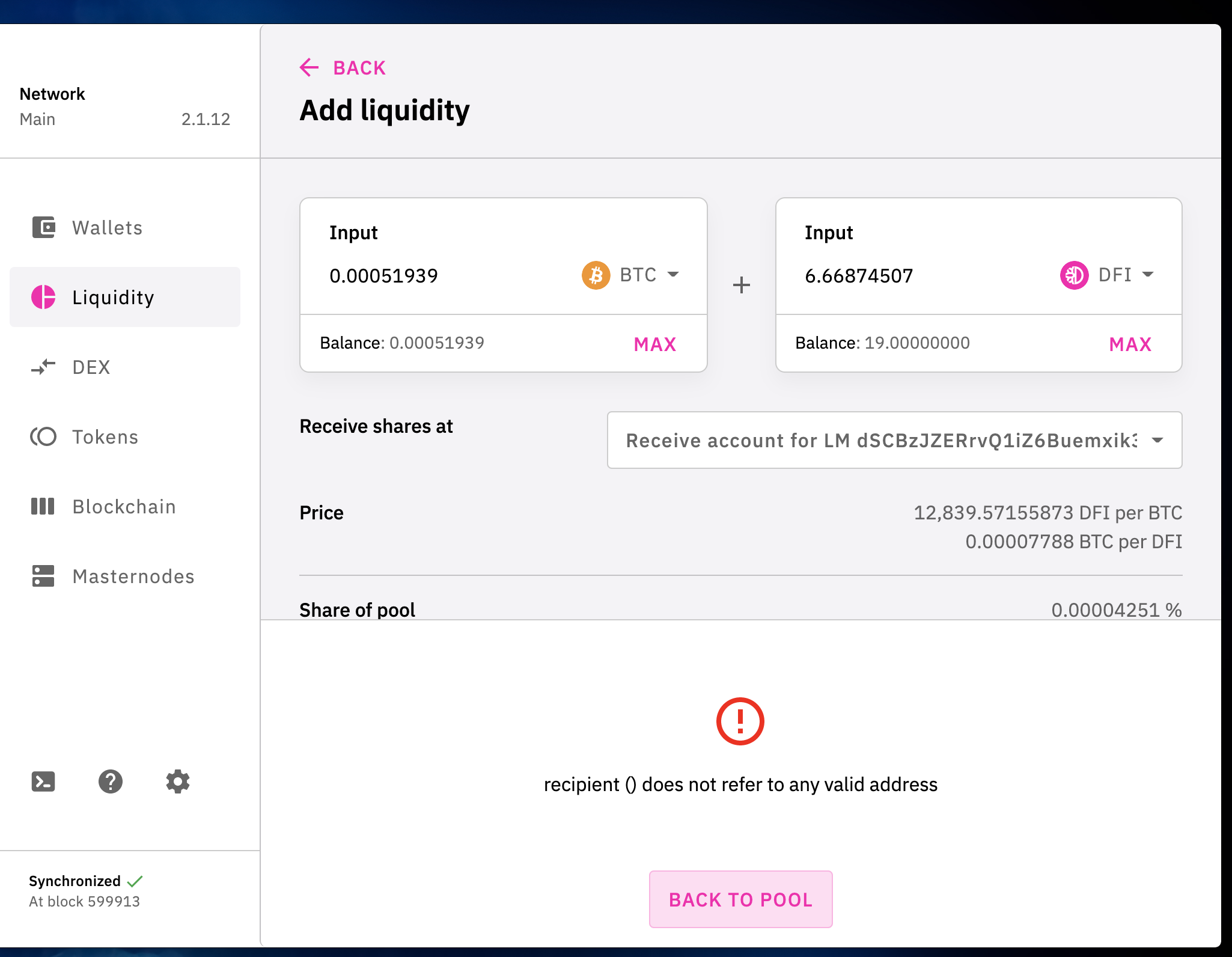Click the Bitcoin logo icon
The width and height of the screenshot is (1232, 957).
coord(596,275)
